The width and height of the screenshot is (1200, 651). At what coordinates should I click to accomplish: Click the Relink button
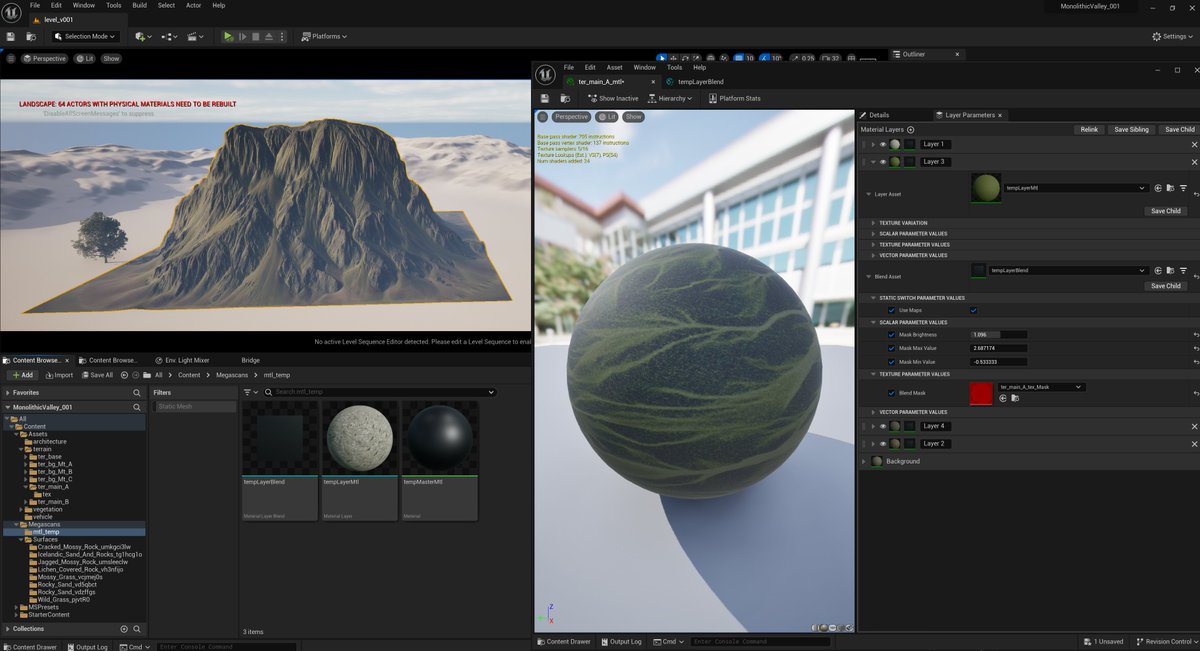(x=1089, y=130)
